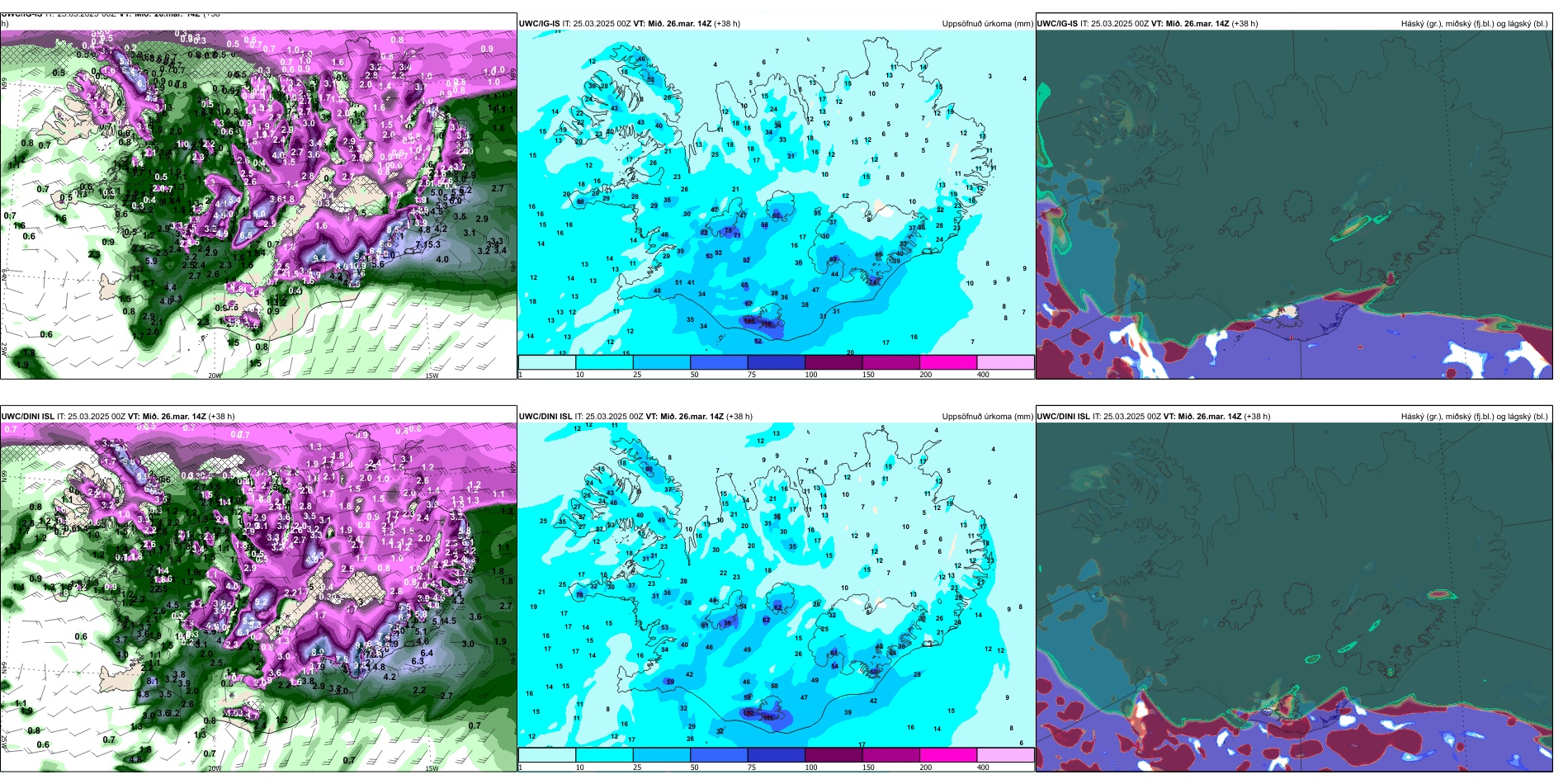Click the UWC/DINI ISL title of the wind map
Viewport: 1568px width, 784px height.
coord(118,417)
